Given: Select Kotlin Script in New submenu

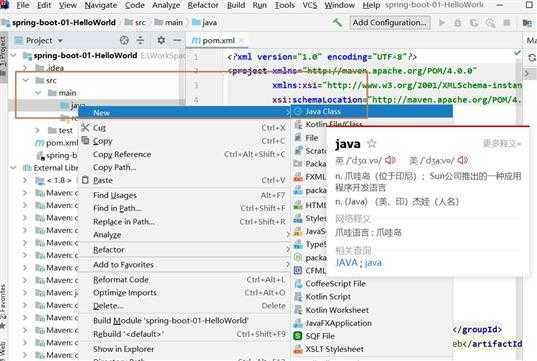Looking at the screenshot, I should click(x=372, y=297).
